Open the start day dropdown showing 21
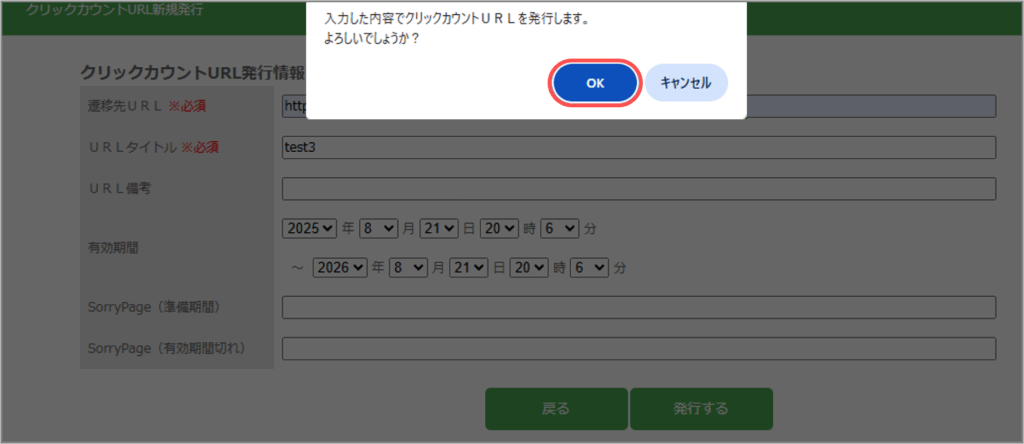 click(x=439, y=228)
